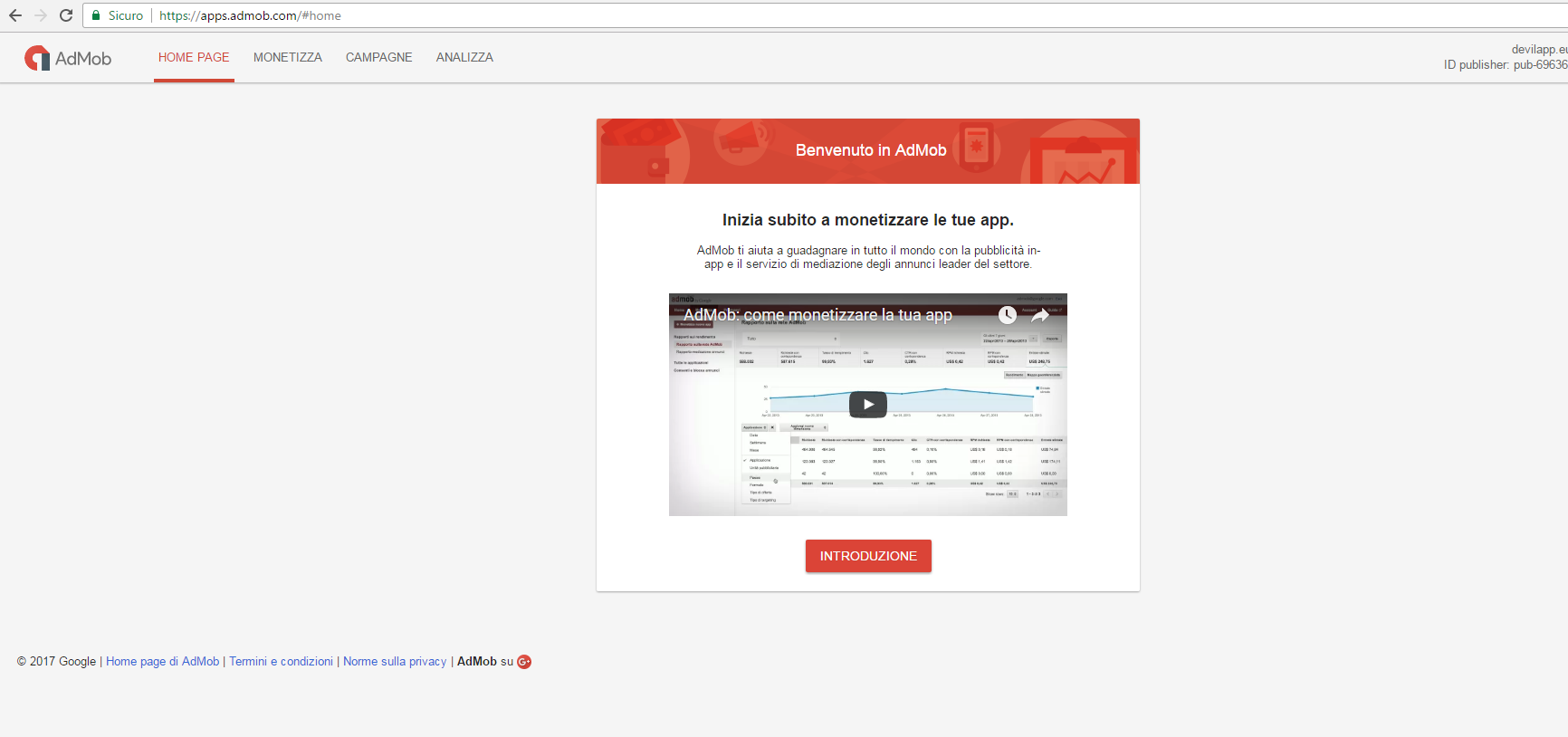
Task: Click the share arrow icon on video
Action: point(1040,315)
